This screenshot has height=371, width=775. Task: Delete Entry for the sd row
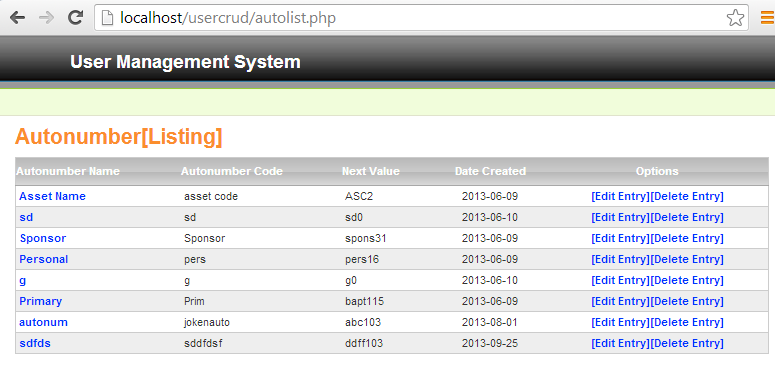coord(687,217)
